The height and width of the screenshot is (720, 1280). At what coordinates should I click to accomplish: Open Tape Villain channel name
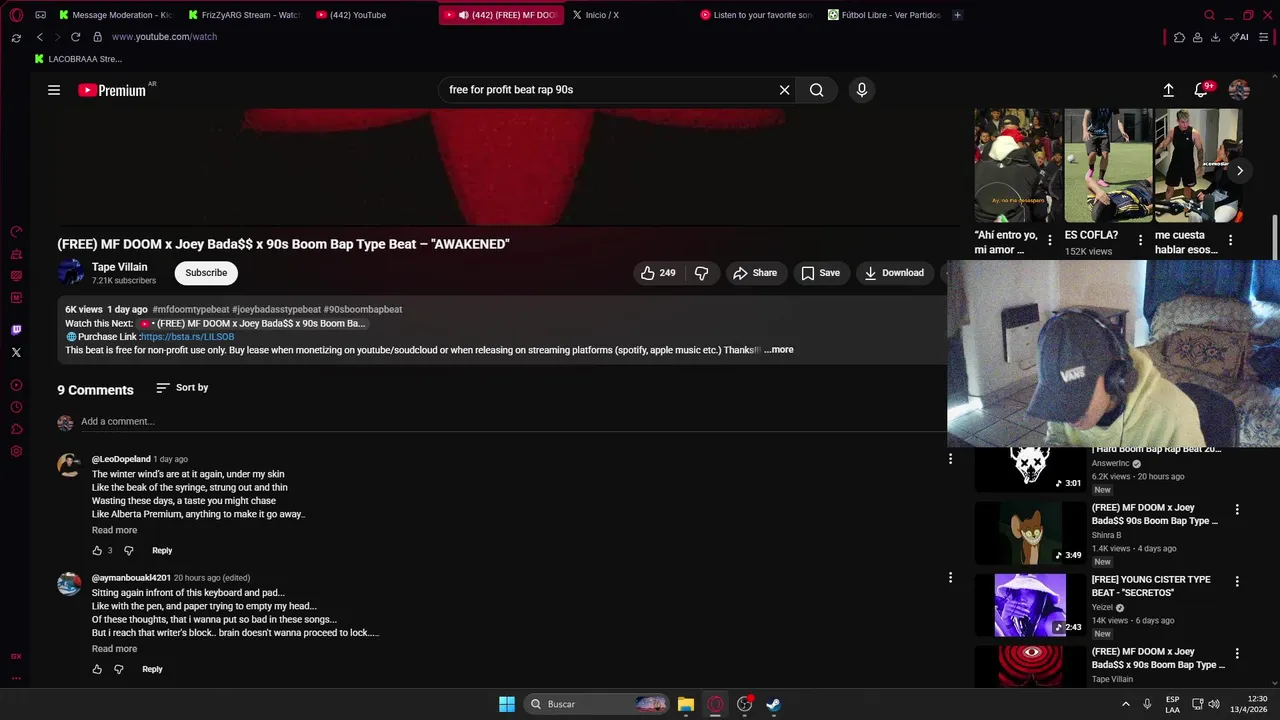coord(119,267)
